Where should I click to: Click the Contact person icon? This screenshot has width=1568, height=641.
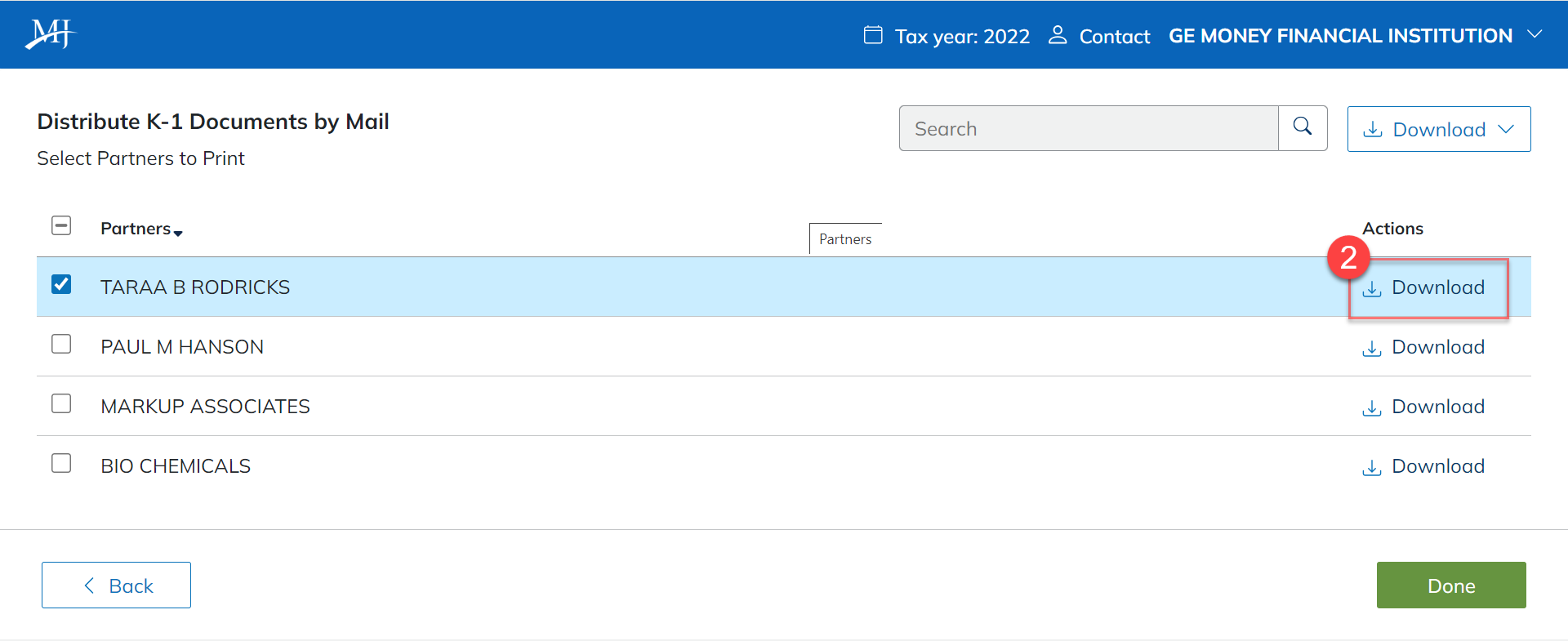pyautogui.click(x=1058, y=35)
